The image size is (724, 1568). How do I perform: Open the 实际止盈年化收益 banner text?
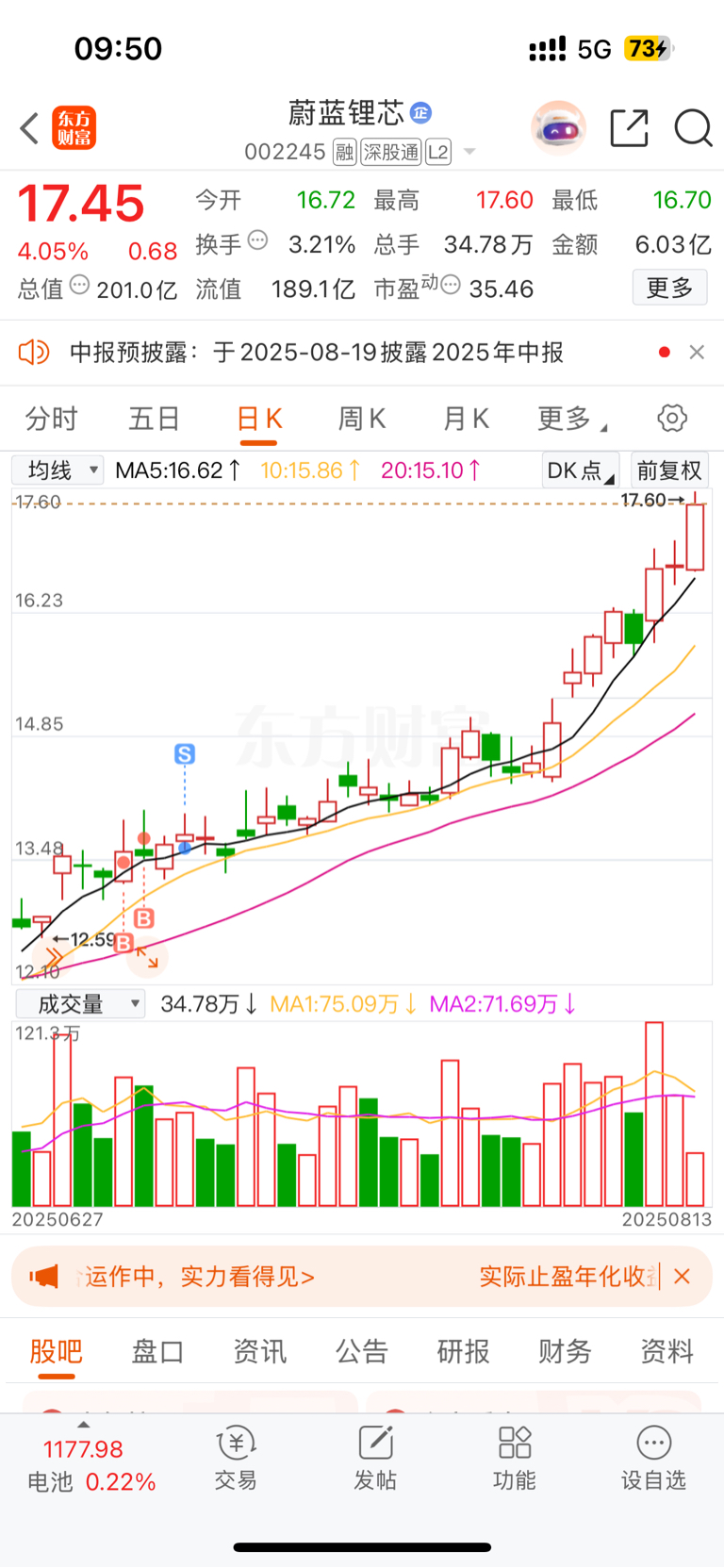(x=568, y=1277)
